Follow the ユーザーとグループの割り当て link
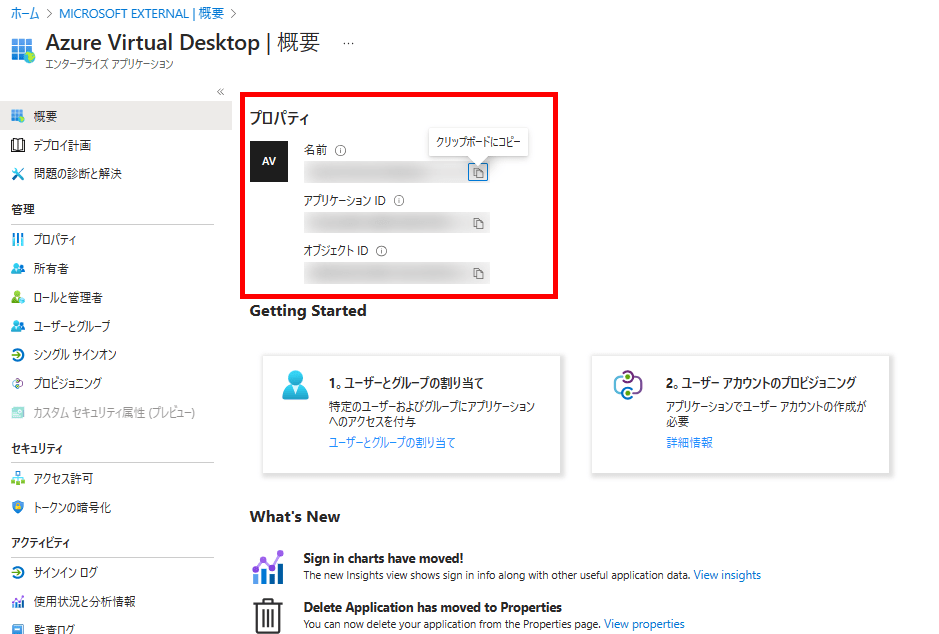939x634 pixels. coord(392,442)
